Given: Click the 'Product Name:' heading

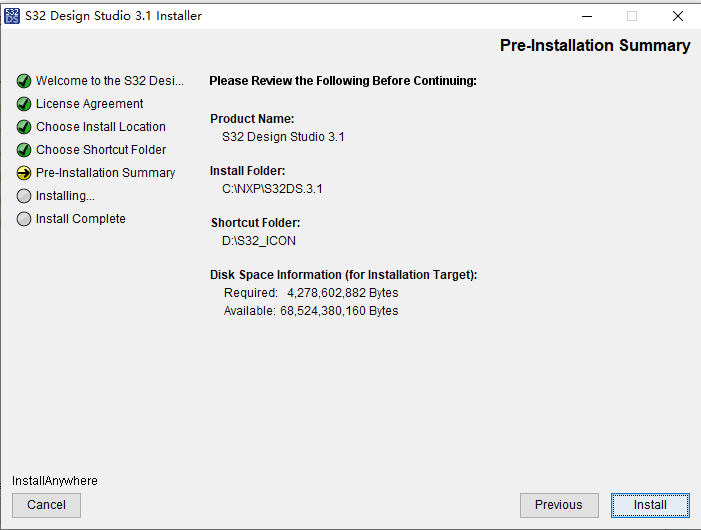Looking at the screenshot, I should 252,119.
